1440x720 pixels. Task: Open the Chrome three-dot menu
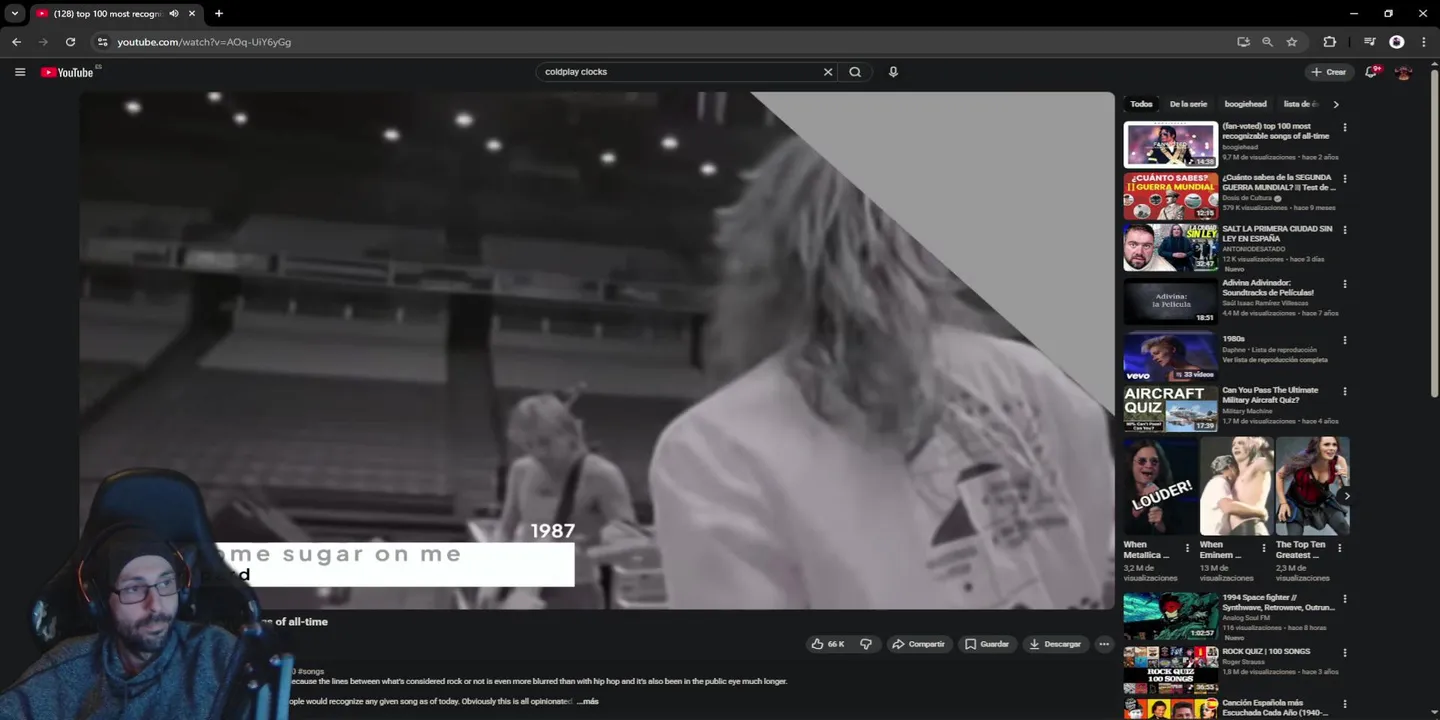pos(1423,42)
